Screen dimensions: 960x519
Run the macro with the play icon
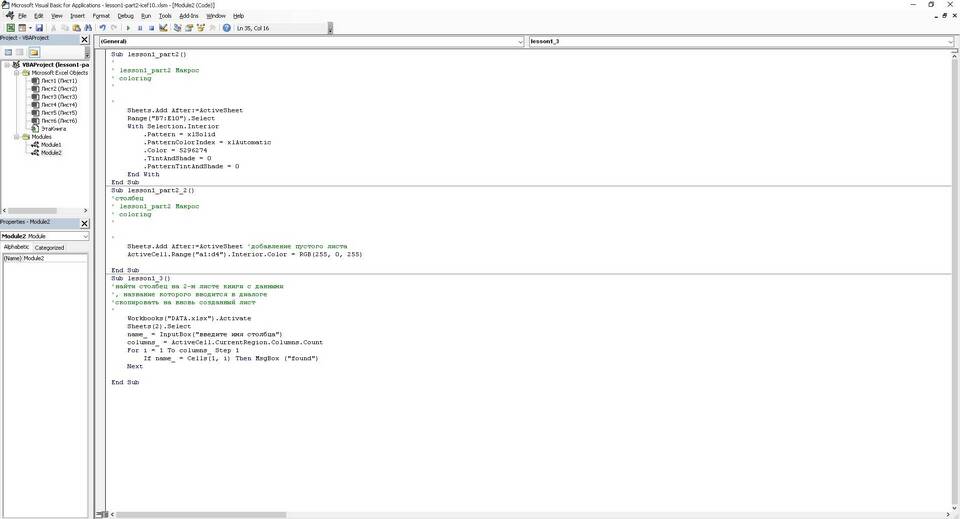click(x=127, y=28)
